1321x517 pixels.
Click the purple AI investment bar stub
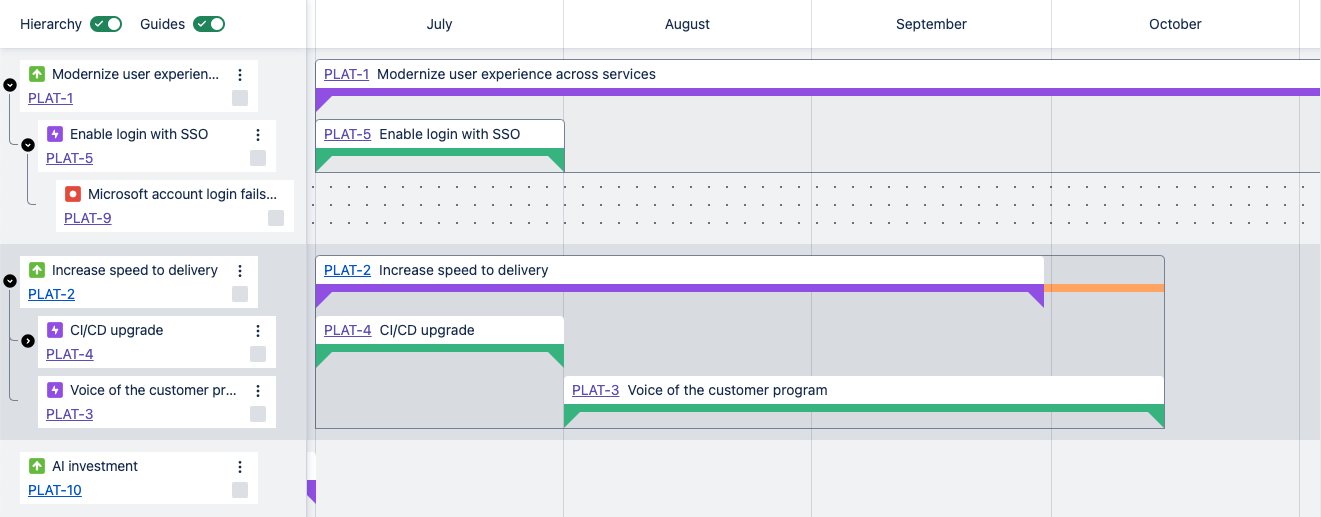coord(311,490)
